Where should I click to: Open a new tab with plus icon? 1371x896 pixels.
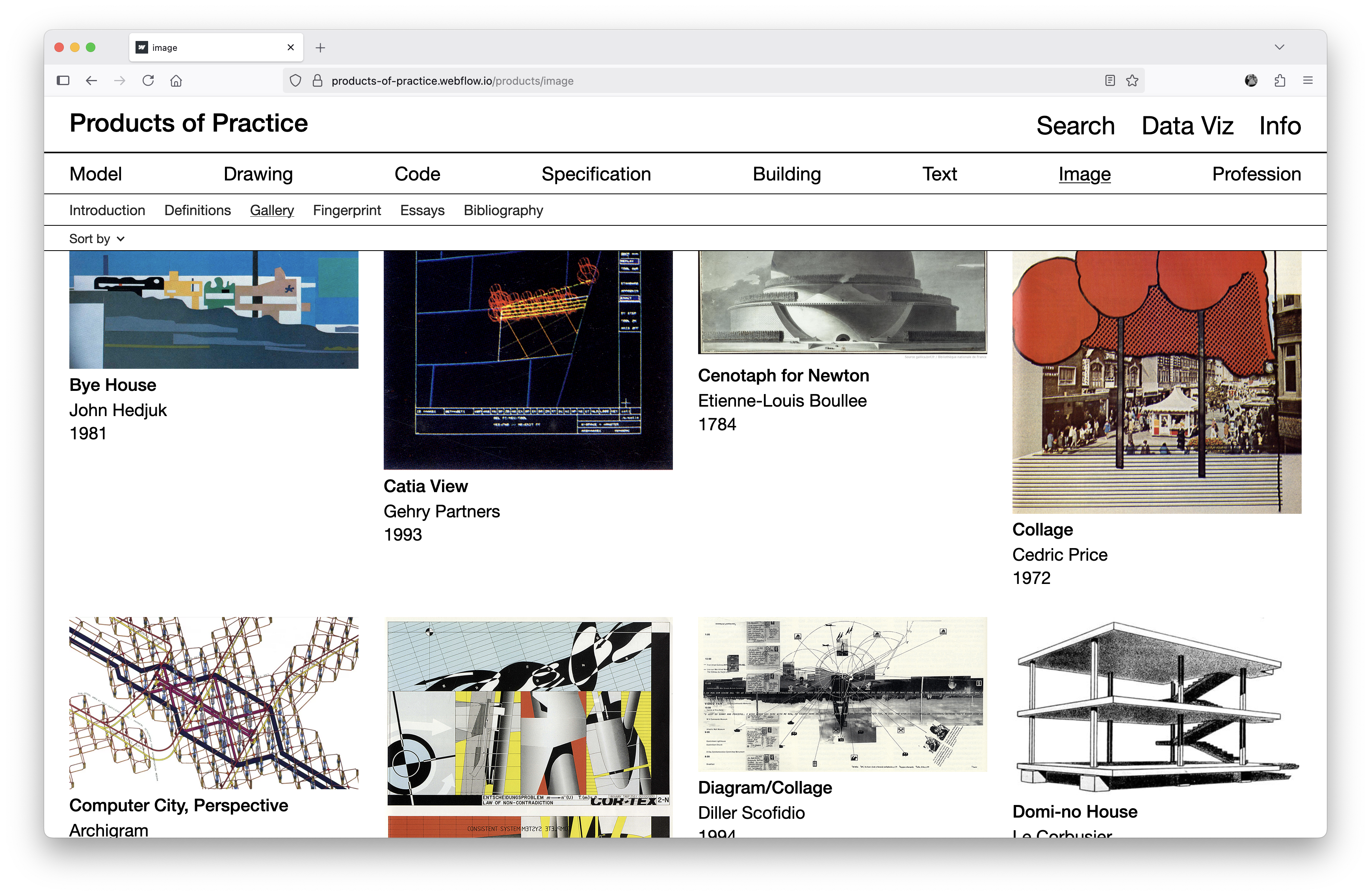[x=320, y=48]
